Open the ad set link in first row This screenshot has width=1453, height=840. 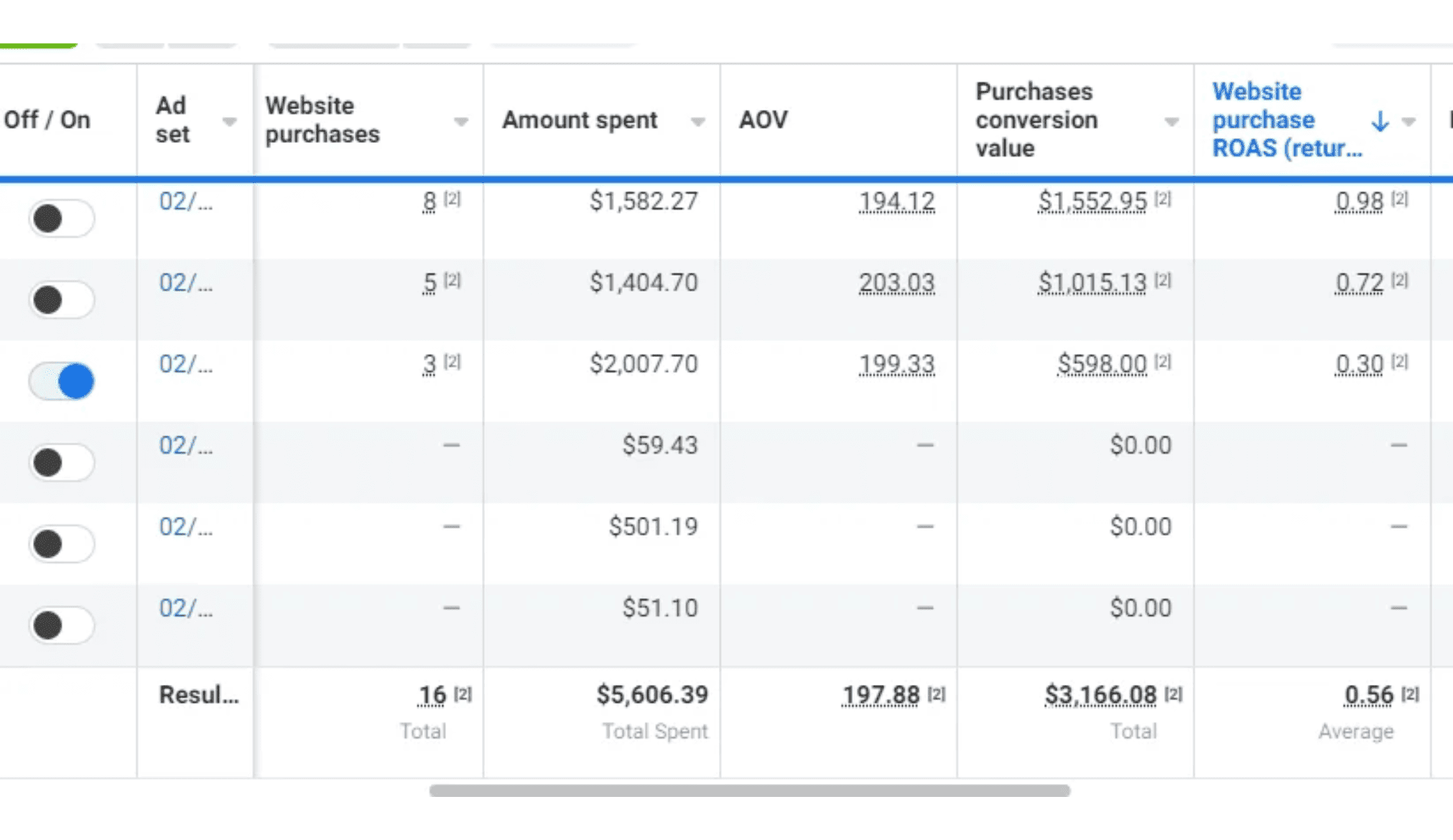click(185, 202)
